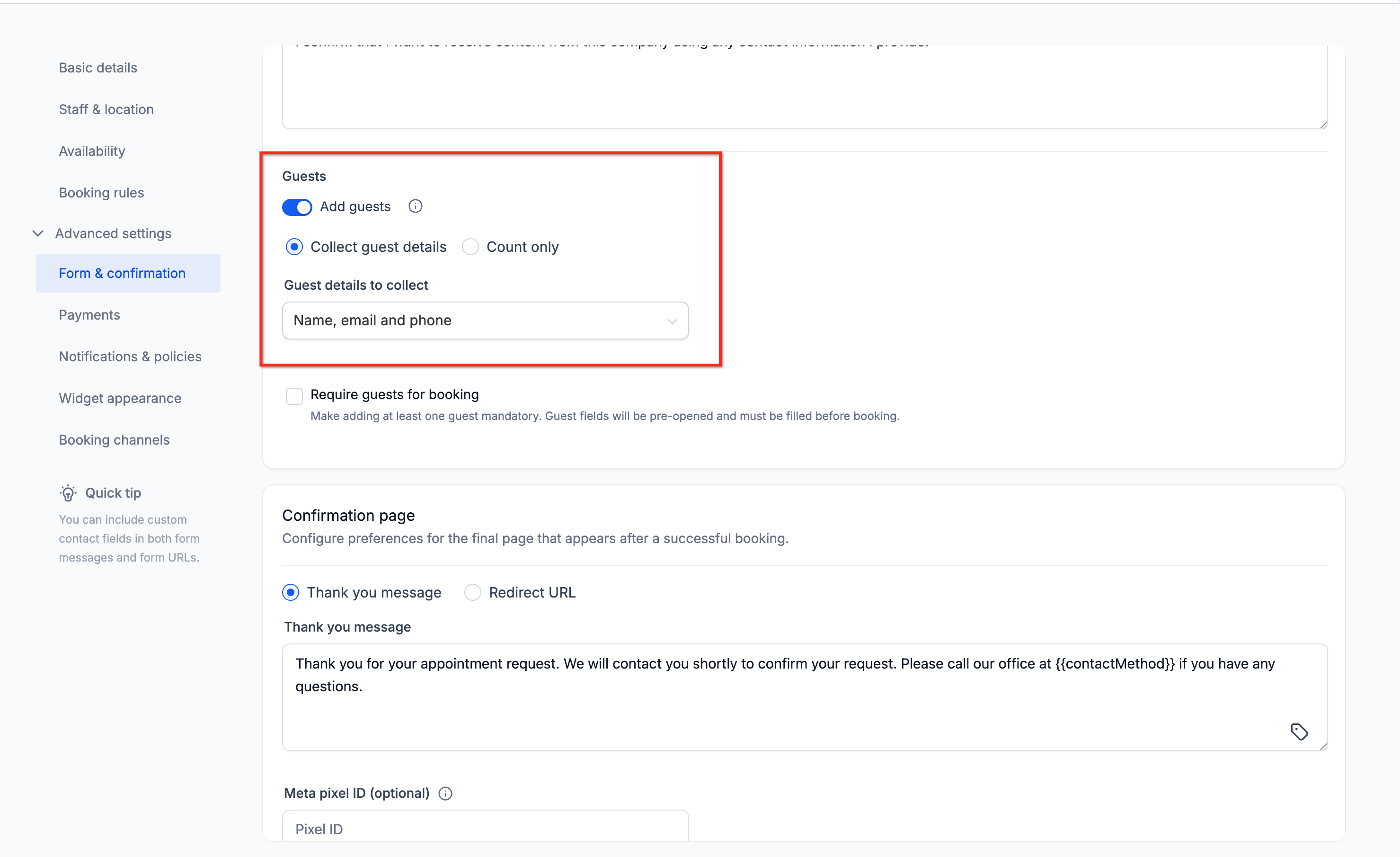This screenshot has width=1400, height=857.
Task: Check Require guests for booking
Action: pos(294,395)
